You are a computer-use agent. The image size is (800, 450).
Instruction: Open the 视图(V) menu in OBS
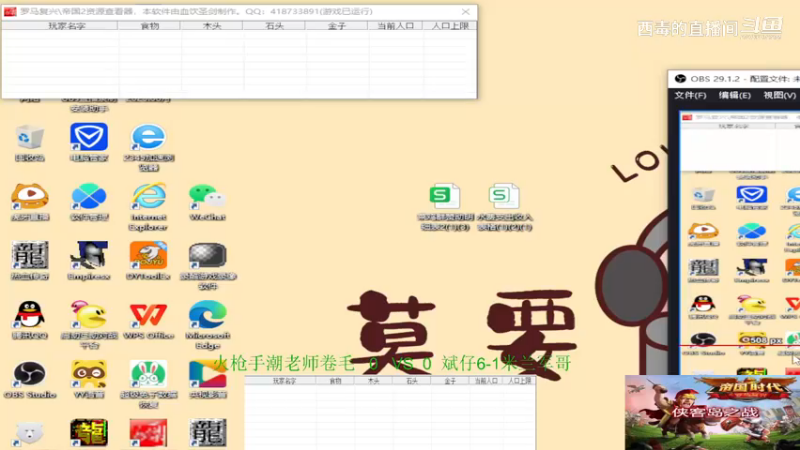779,95
